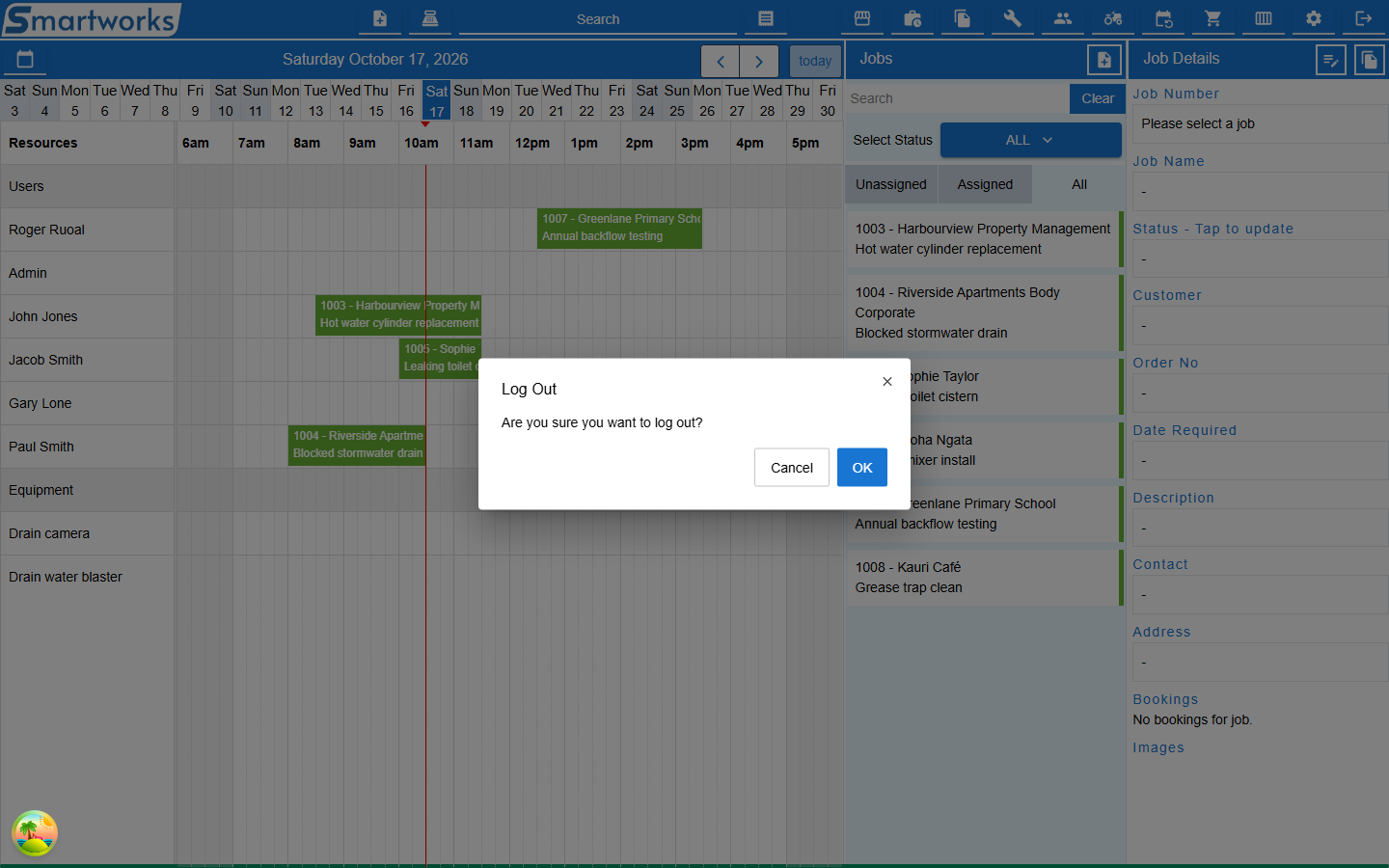Switch to the Assigned jobs tab
Screen dimensions: 1389x868
[x=985, y=184]
